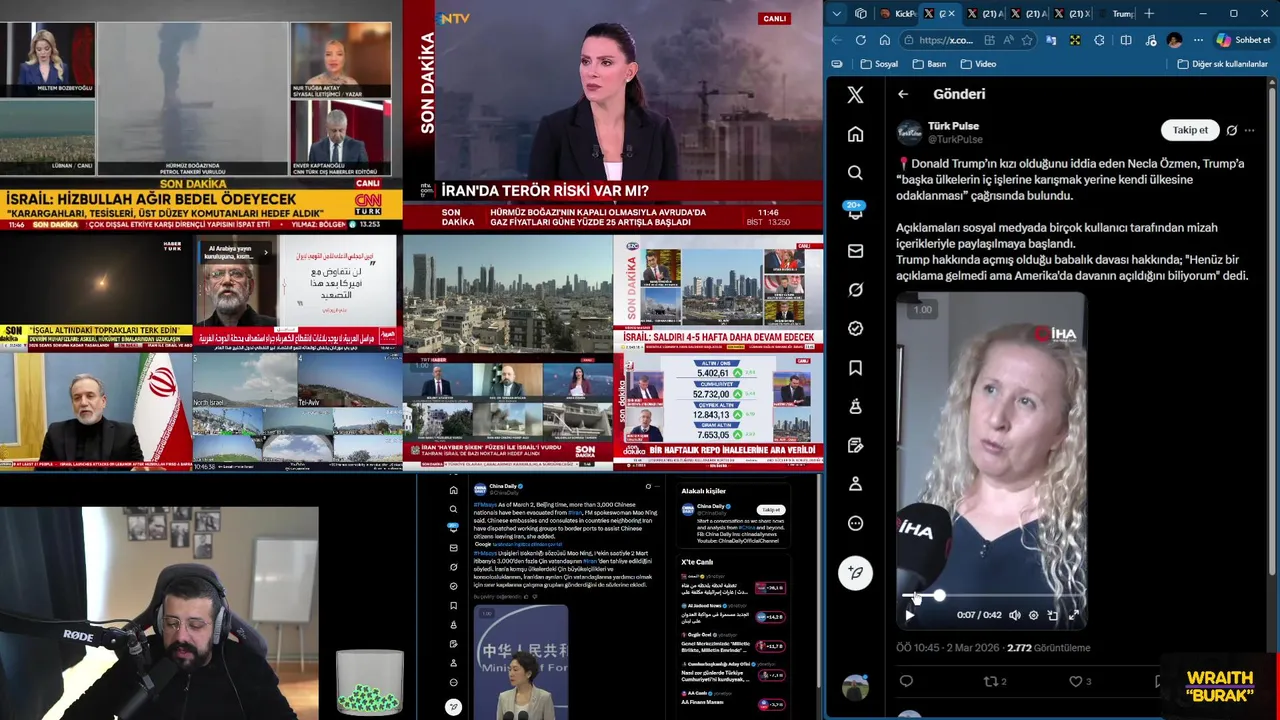The image size is (1280, 720).
Task: Go back using the Gönderi header arrow
Action: tap(903, 94)
